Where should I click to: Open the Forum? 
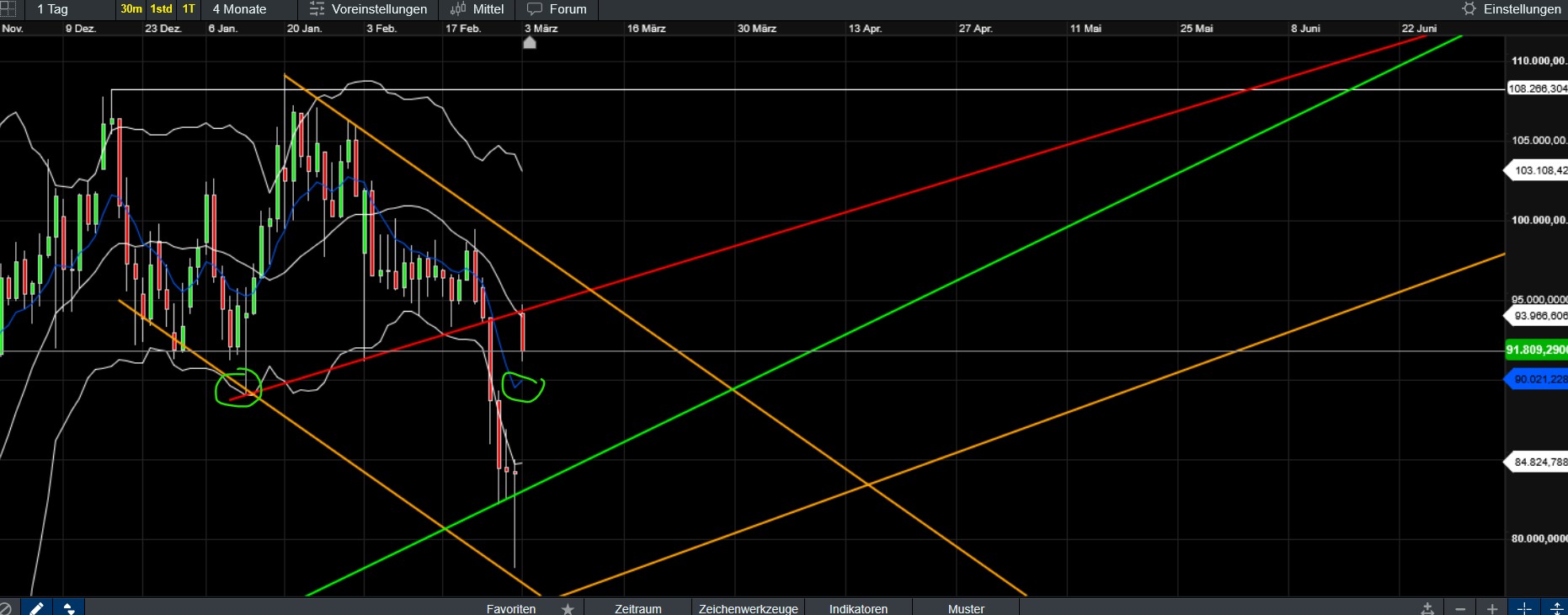(557, 9)
